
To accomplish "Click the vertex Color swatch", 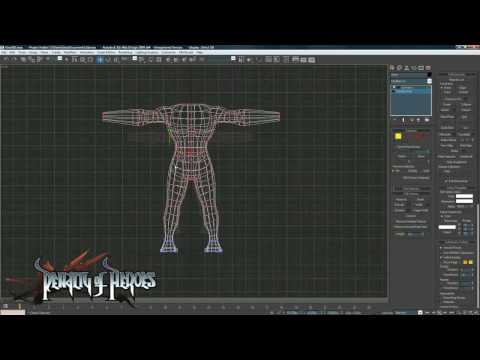I will pos(464,196).
